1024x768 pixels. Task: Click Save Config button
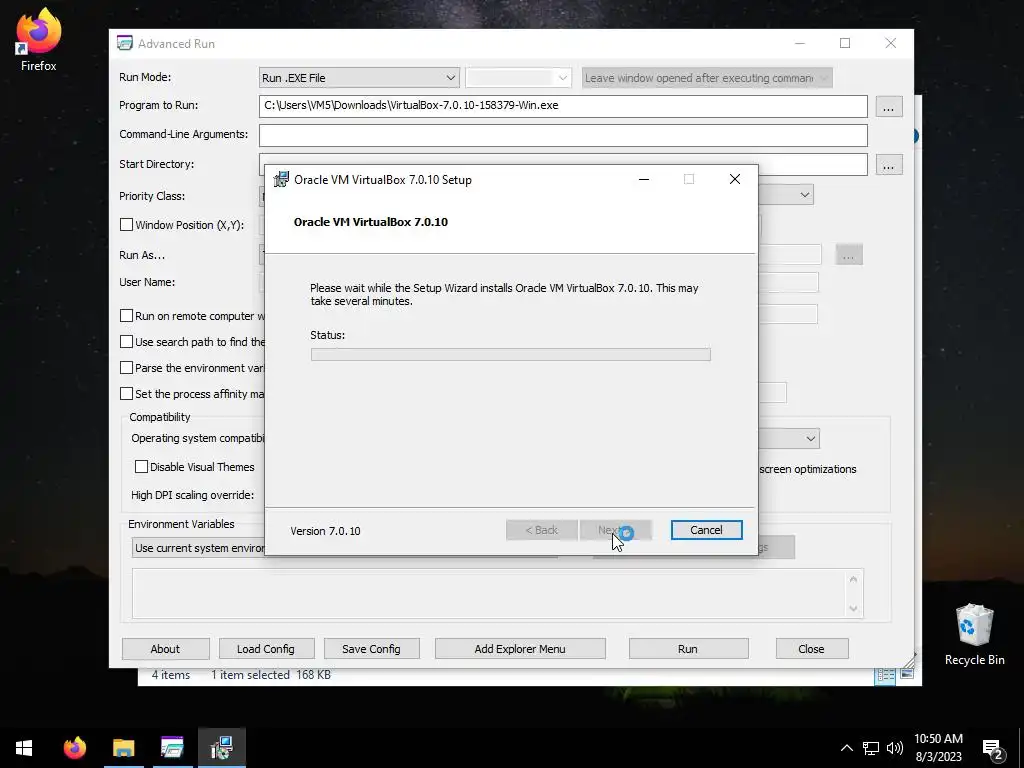371,649
